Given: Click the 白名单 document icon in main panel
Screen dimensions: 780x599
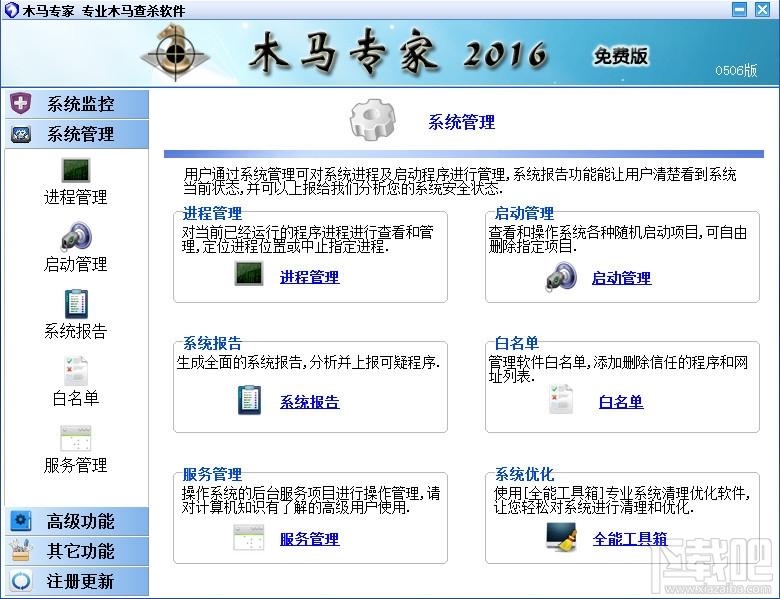Looking at the screenshot, I should click(x=561, y=401).
